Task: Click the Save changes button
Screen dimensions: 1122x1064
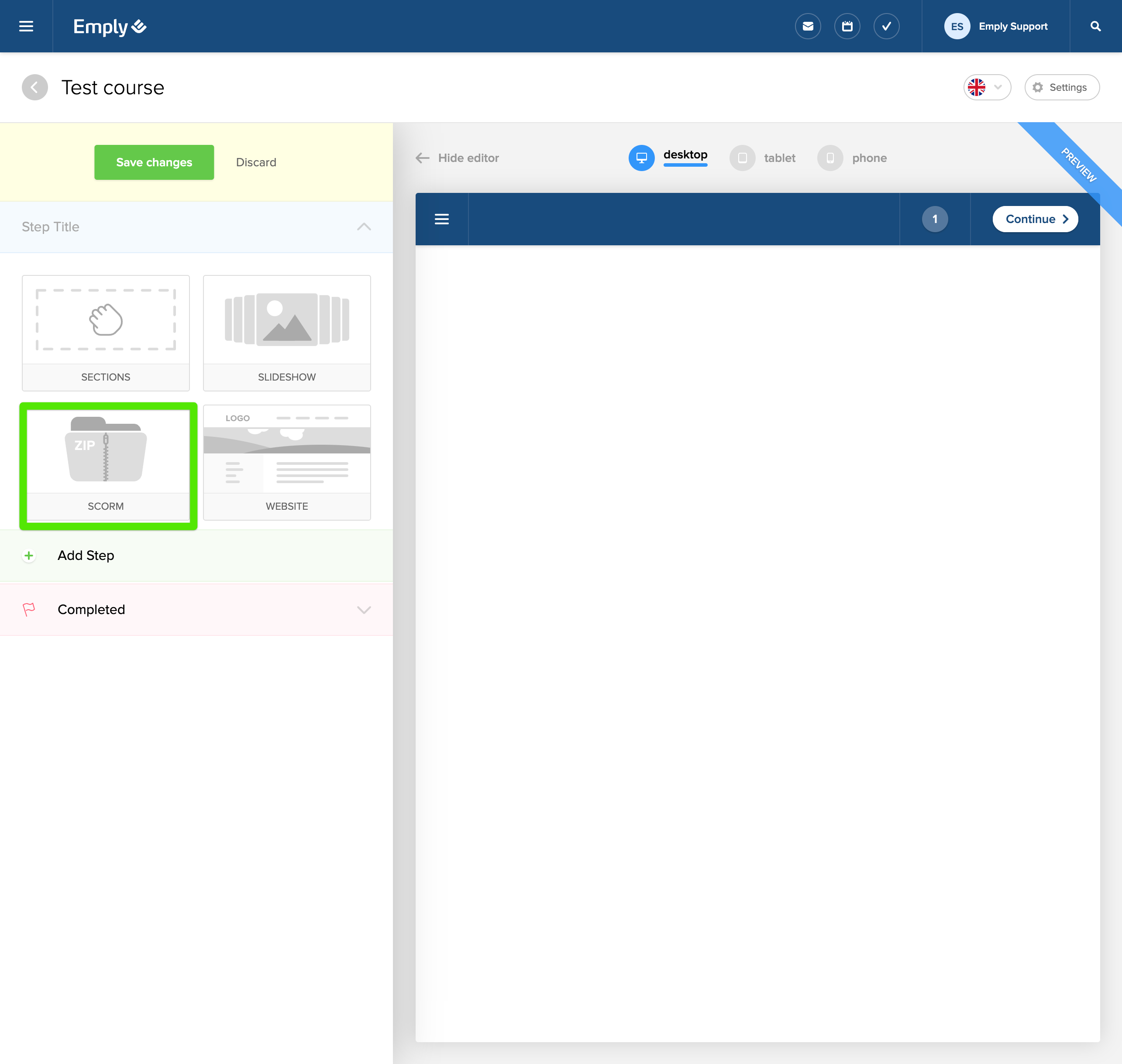Action: coord(154,162)
